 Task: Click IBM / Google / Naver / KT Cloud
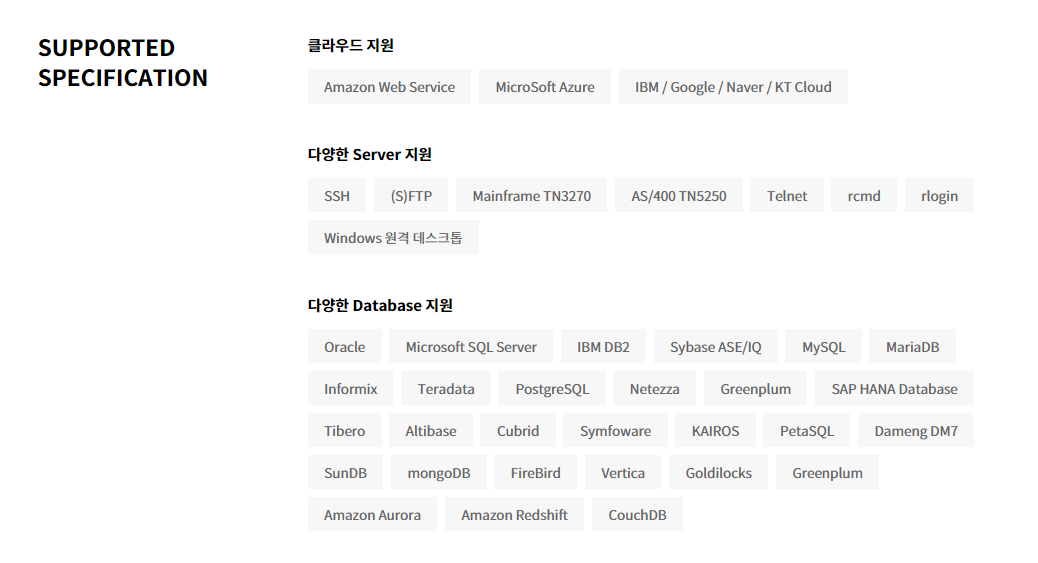tap(733, 87)
